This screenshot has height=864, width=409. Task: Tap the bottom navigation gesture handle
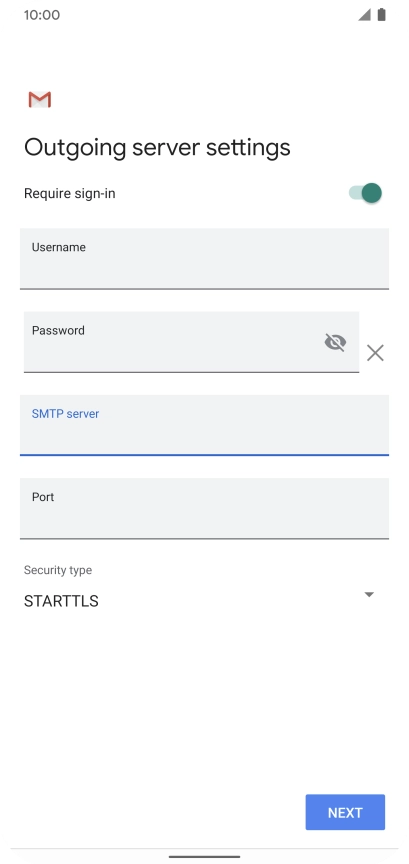click(x=204, y=857)
